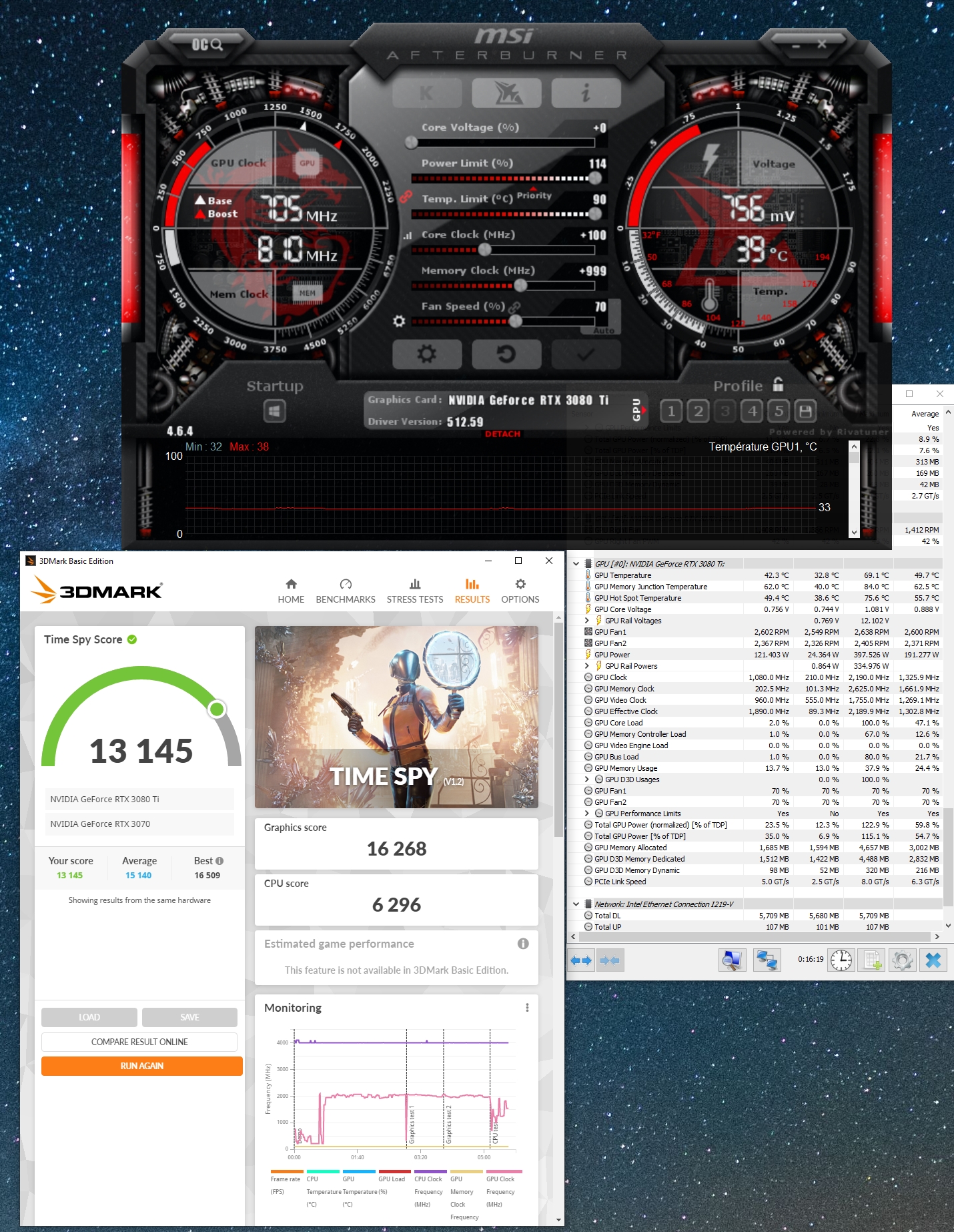Click the Core Clock slider handle

point(485,250)
